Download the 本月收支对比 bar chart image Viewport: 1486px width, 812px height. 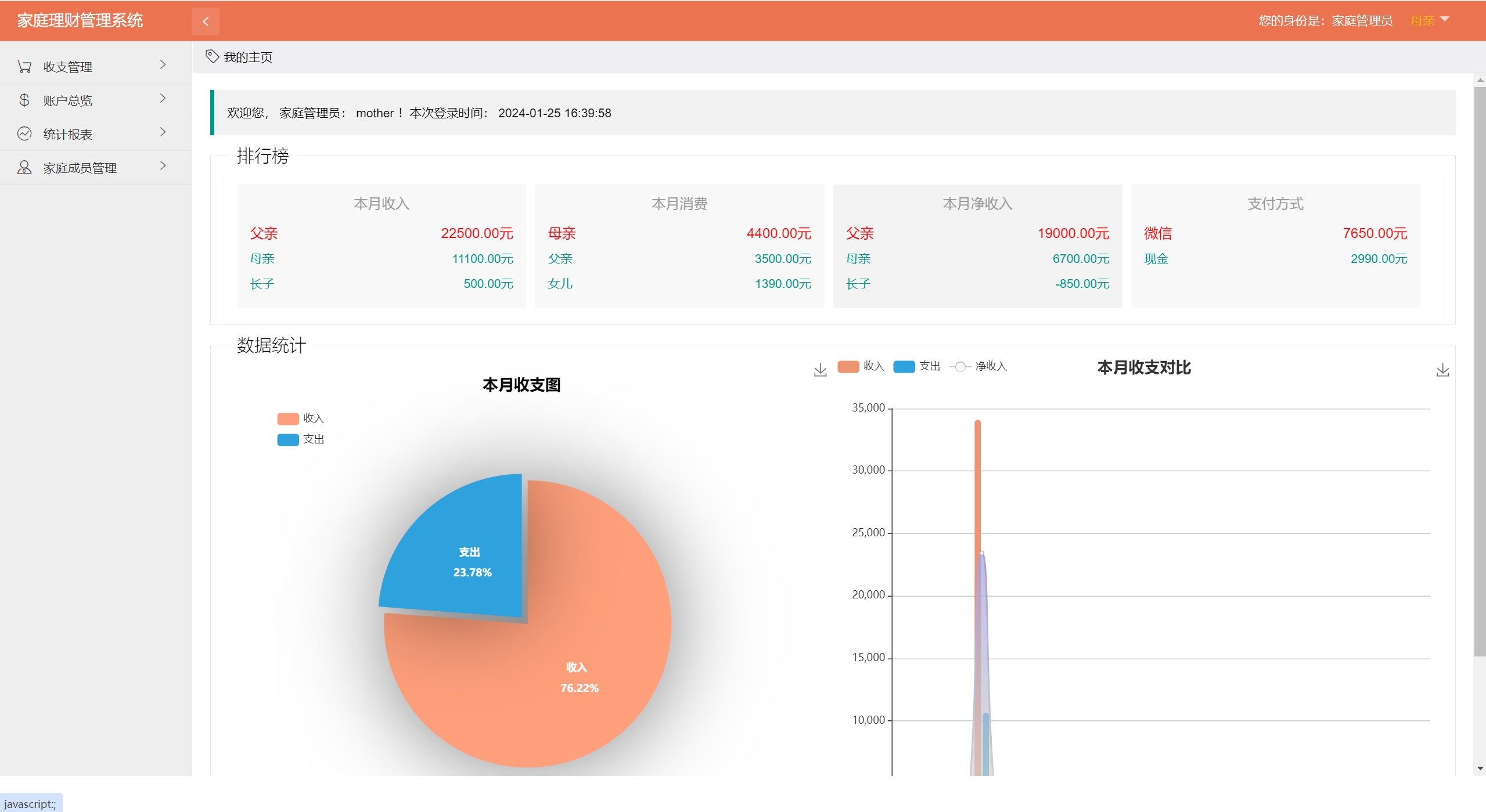(x=1442, y=370)
